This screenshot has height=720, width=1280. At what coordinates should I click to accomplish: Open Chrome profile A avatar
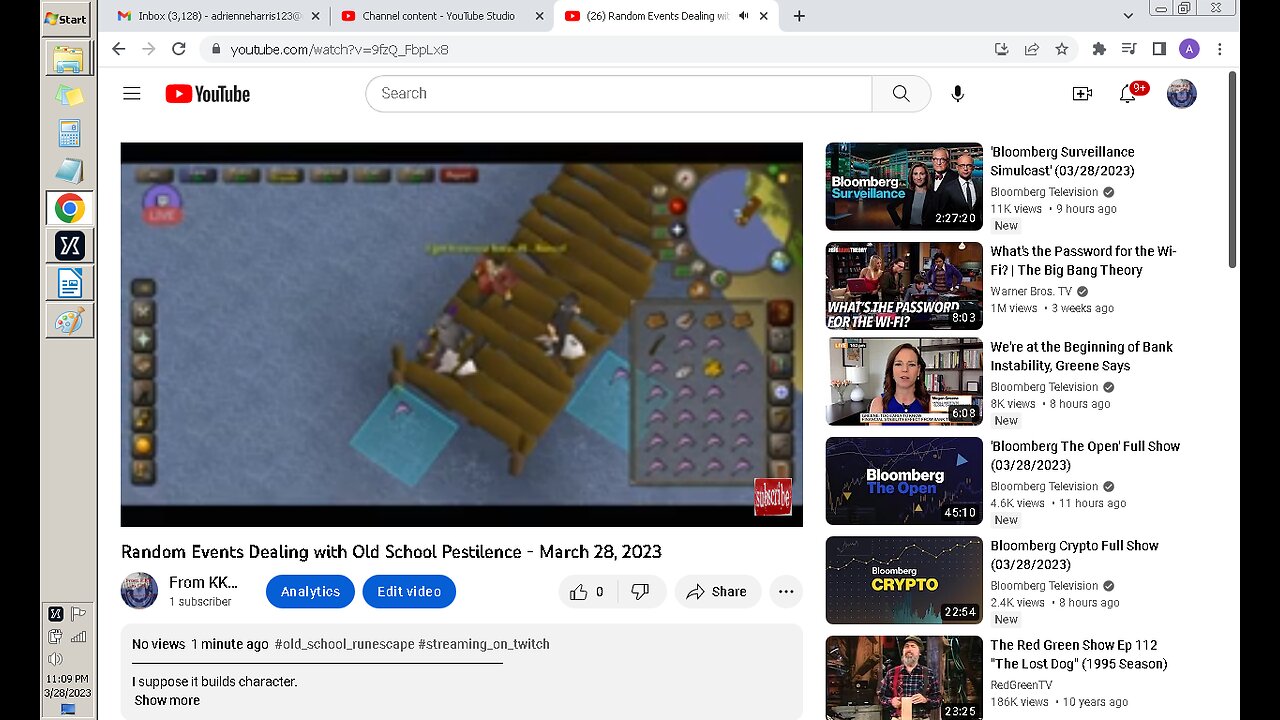point(1189,49)
